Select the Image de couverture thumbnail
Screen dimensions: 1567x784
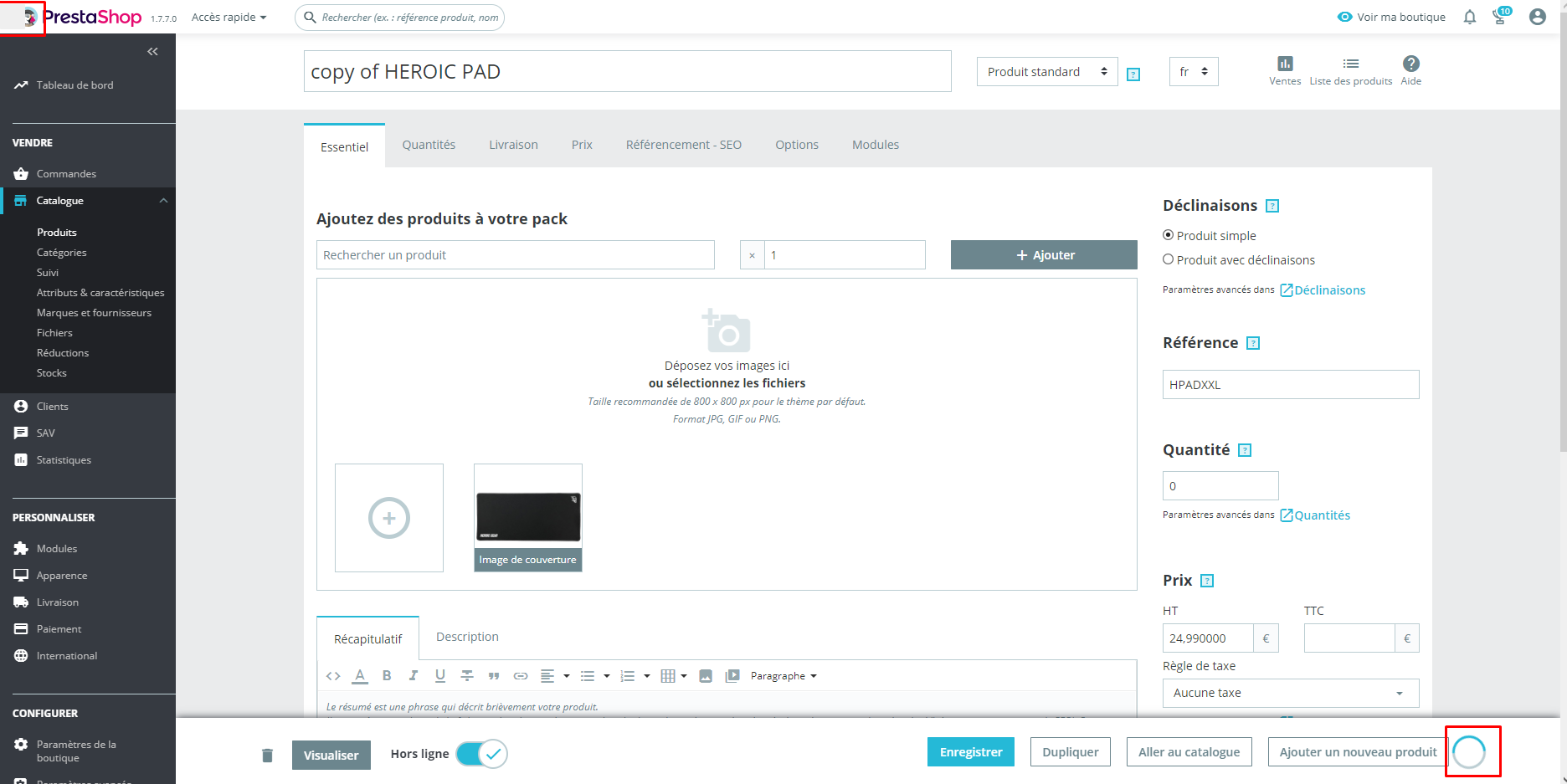tap(528, 518)
